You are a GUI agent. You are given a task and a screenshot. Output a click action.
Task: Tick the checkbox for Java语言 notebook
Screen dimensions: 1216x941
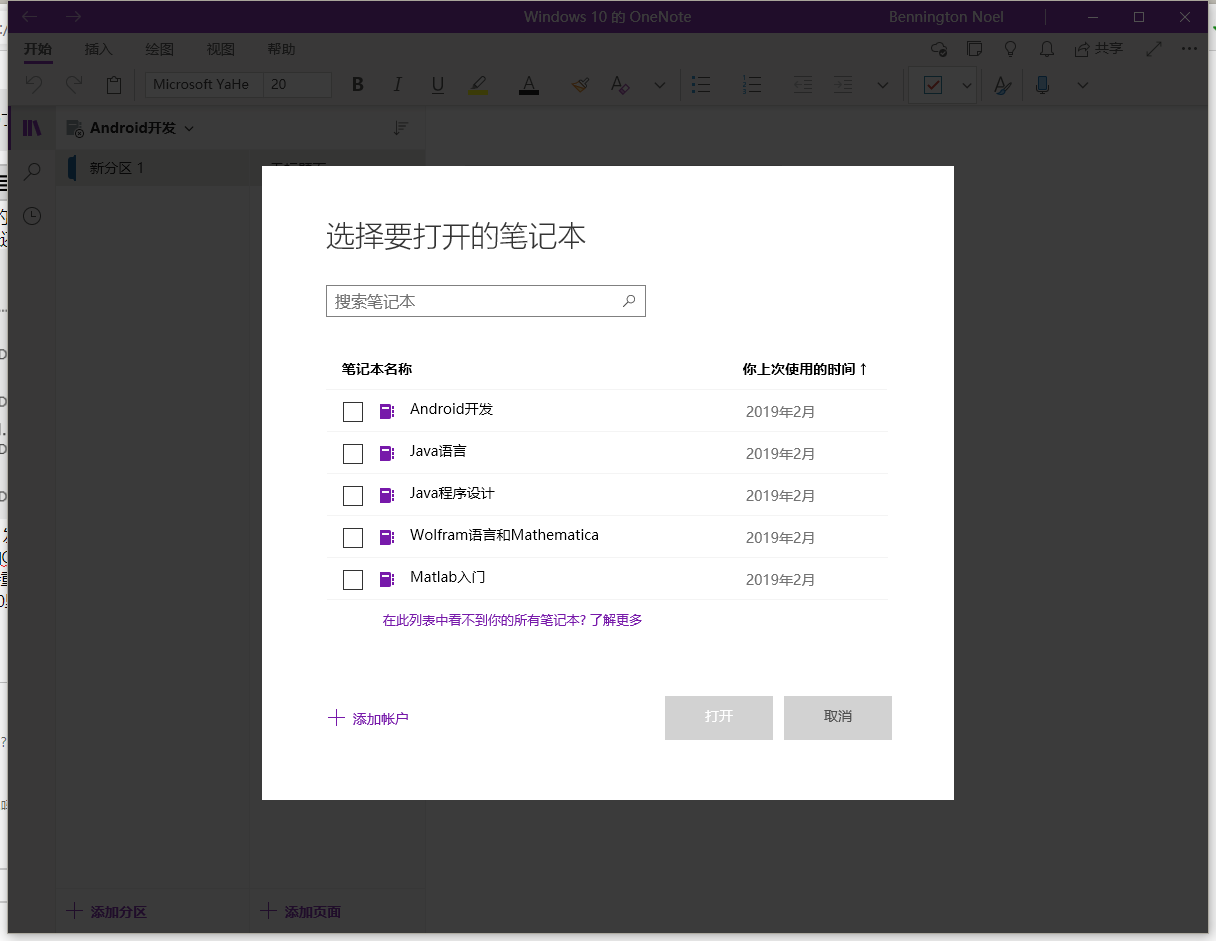tap(353, 454)
